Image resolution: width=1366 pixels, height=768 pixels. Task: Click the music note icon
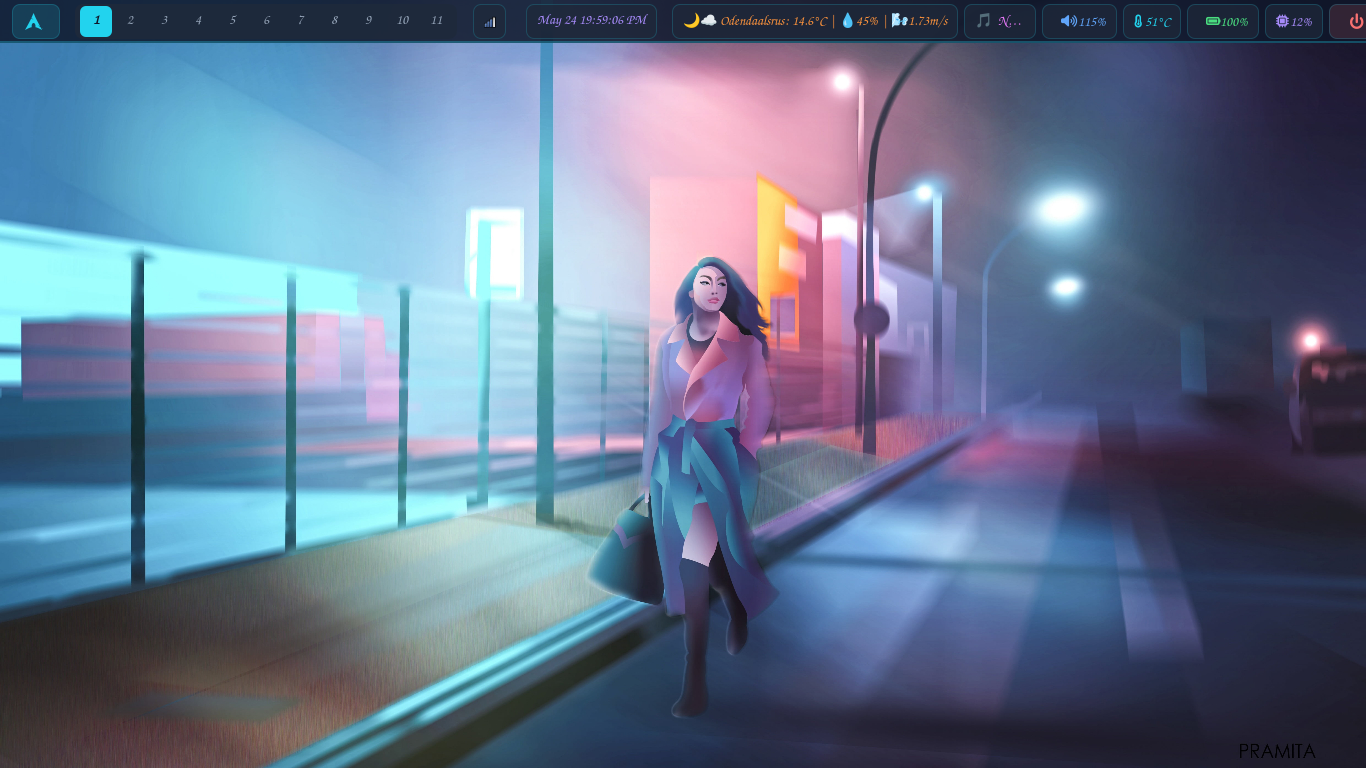click(x=984, y=21)
